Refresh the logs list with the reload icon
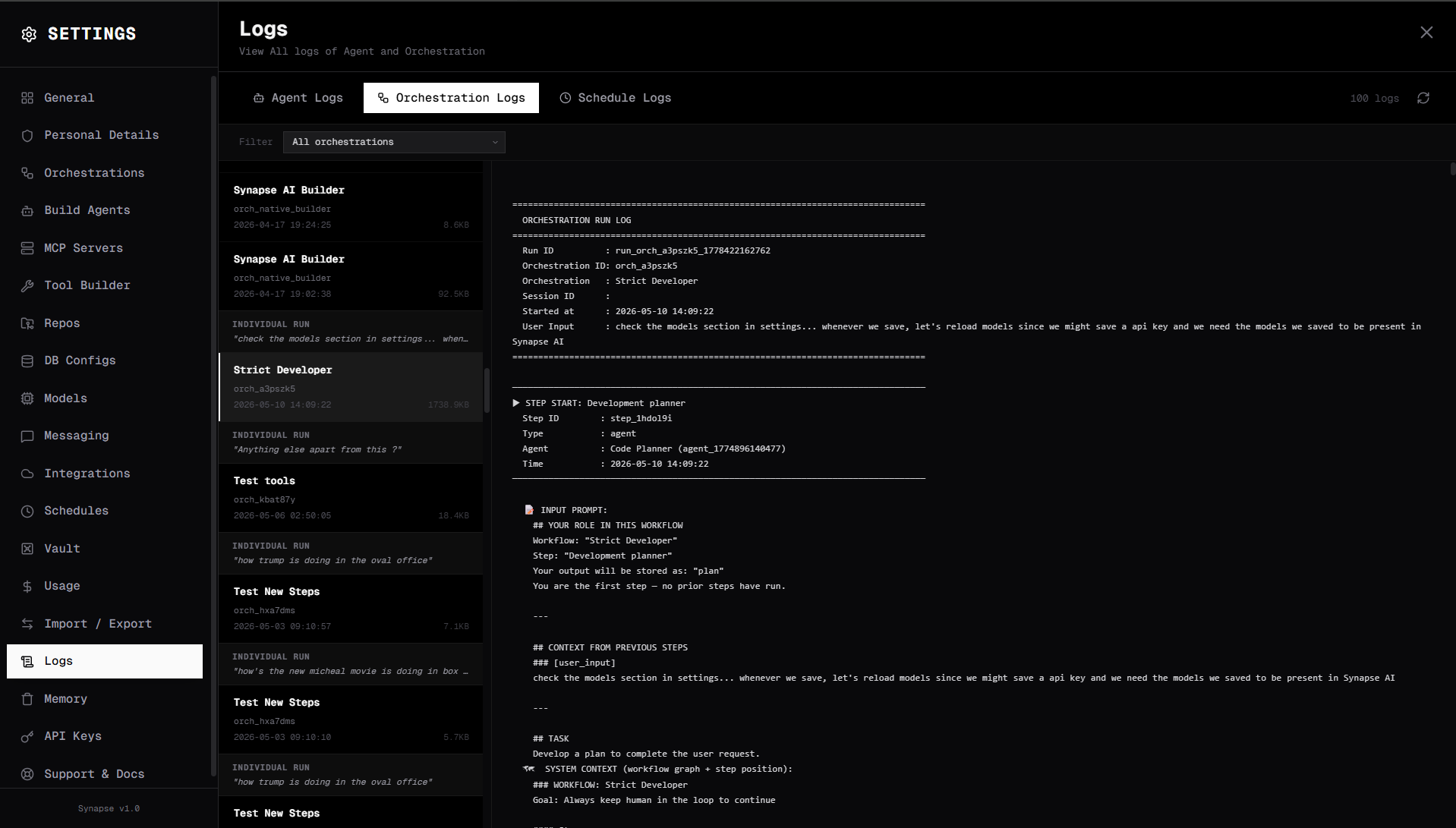The image size is (1456, 828). [x=1423, y=98]
